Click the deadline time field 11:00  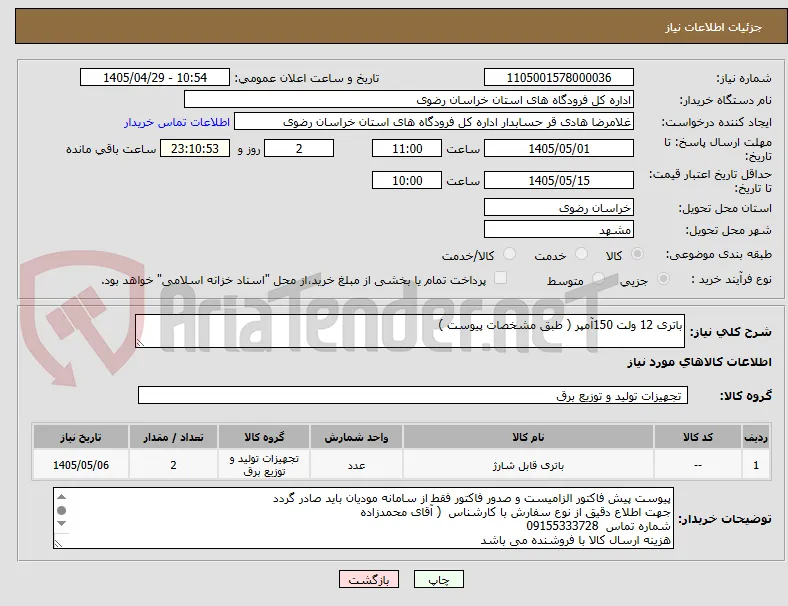(x=407, y=149)
